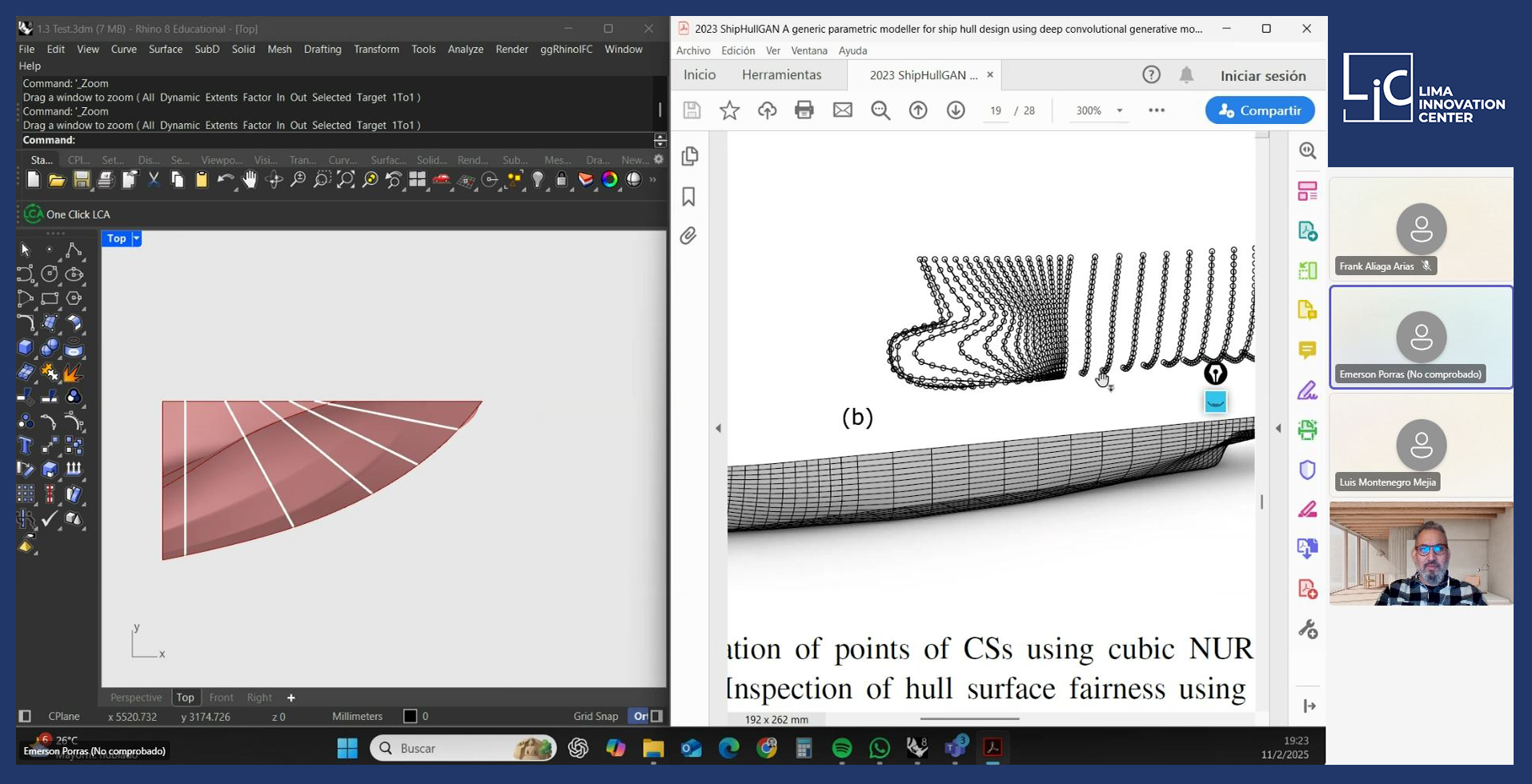Star the PDF document as favorite
The height and width of the screenshot is (784, 1532).
(729, 110)
